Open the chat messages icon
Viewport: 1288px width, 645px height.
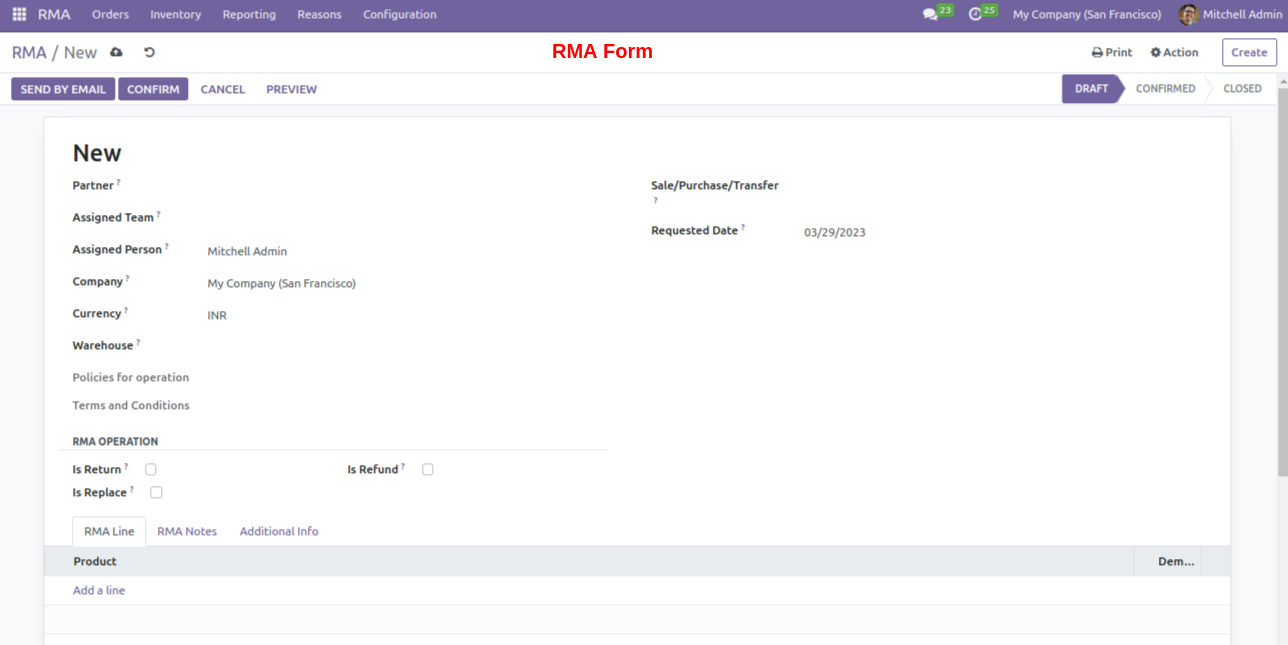[930, 14]
